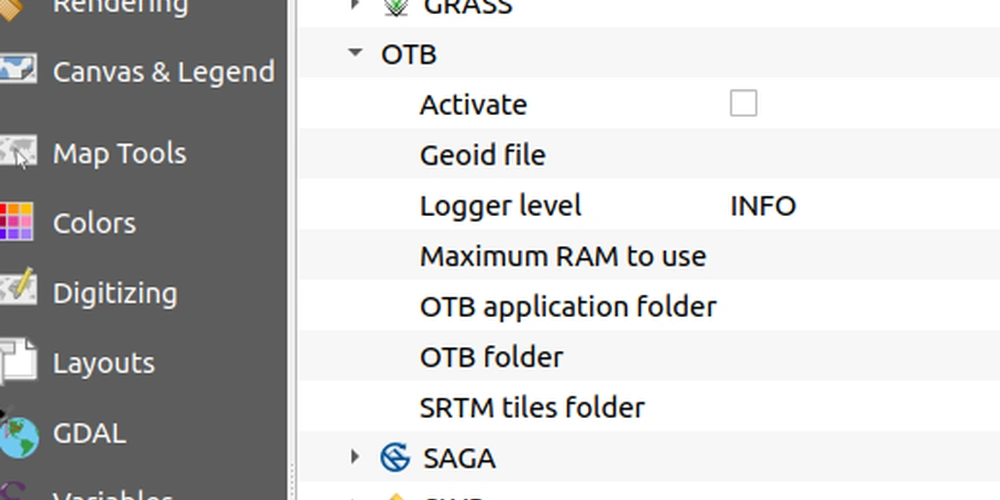Click the SAGA provider icon
1000x500 pixels.
tap(396, 458)
